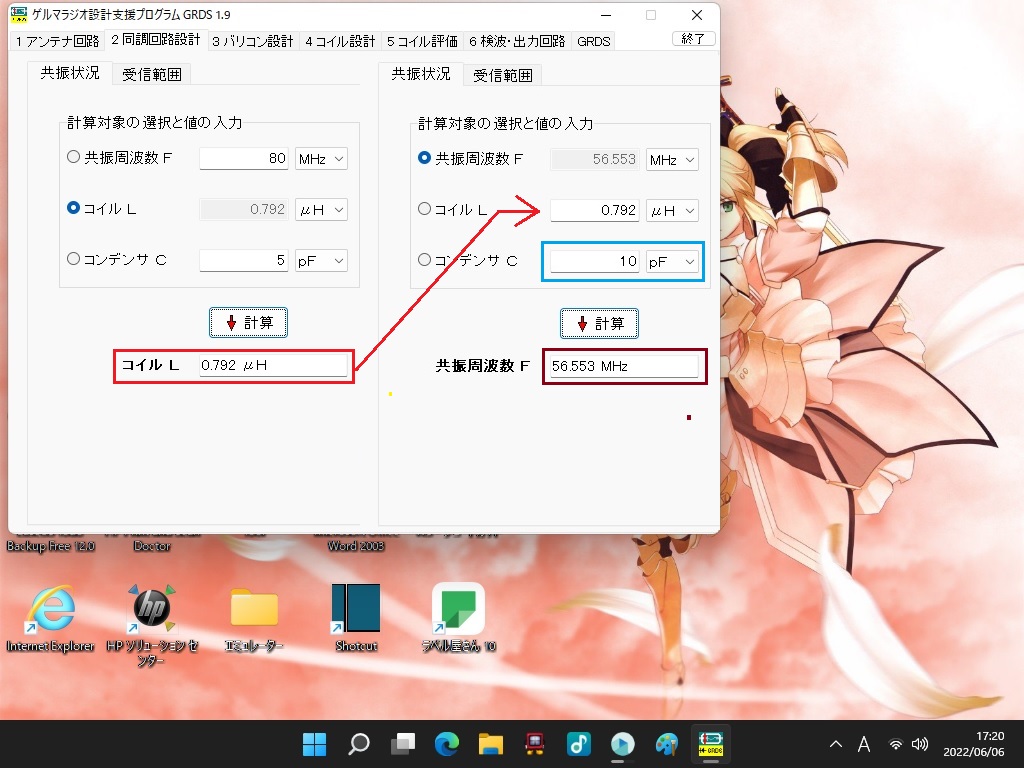This screenshot has width=1024, height=768.
Task: Click the Doctor desktop shortcut label
Action: click(152, 546)
